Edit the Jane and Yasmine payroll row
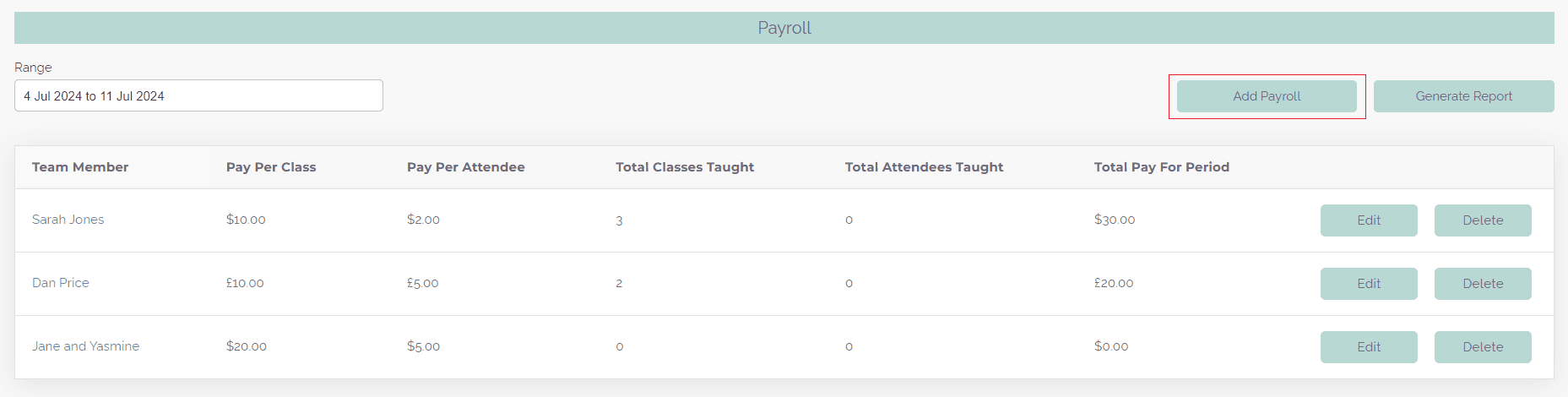Image resolution: width=1568 pixels, height=397 pixels. 1369,347
